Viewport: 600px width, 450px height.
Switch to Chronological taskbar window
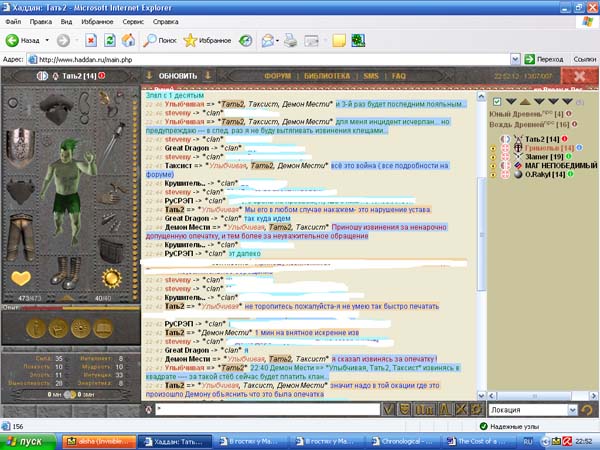click(x=401, y=442)
